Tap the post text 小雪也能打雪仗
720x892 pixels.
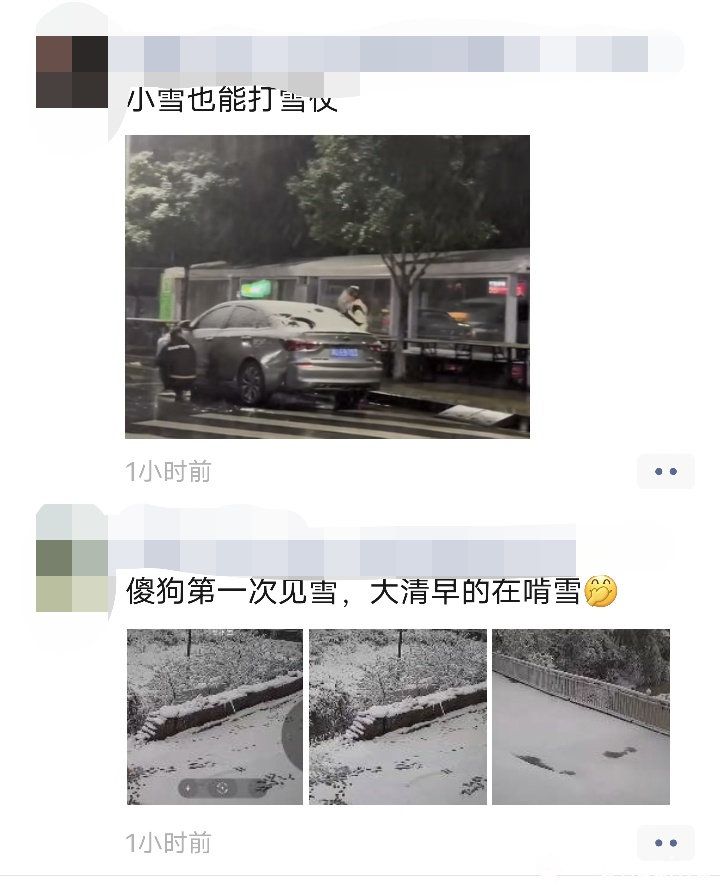tap(232, 100)
